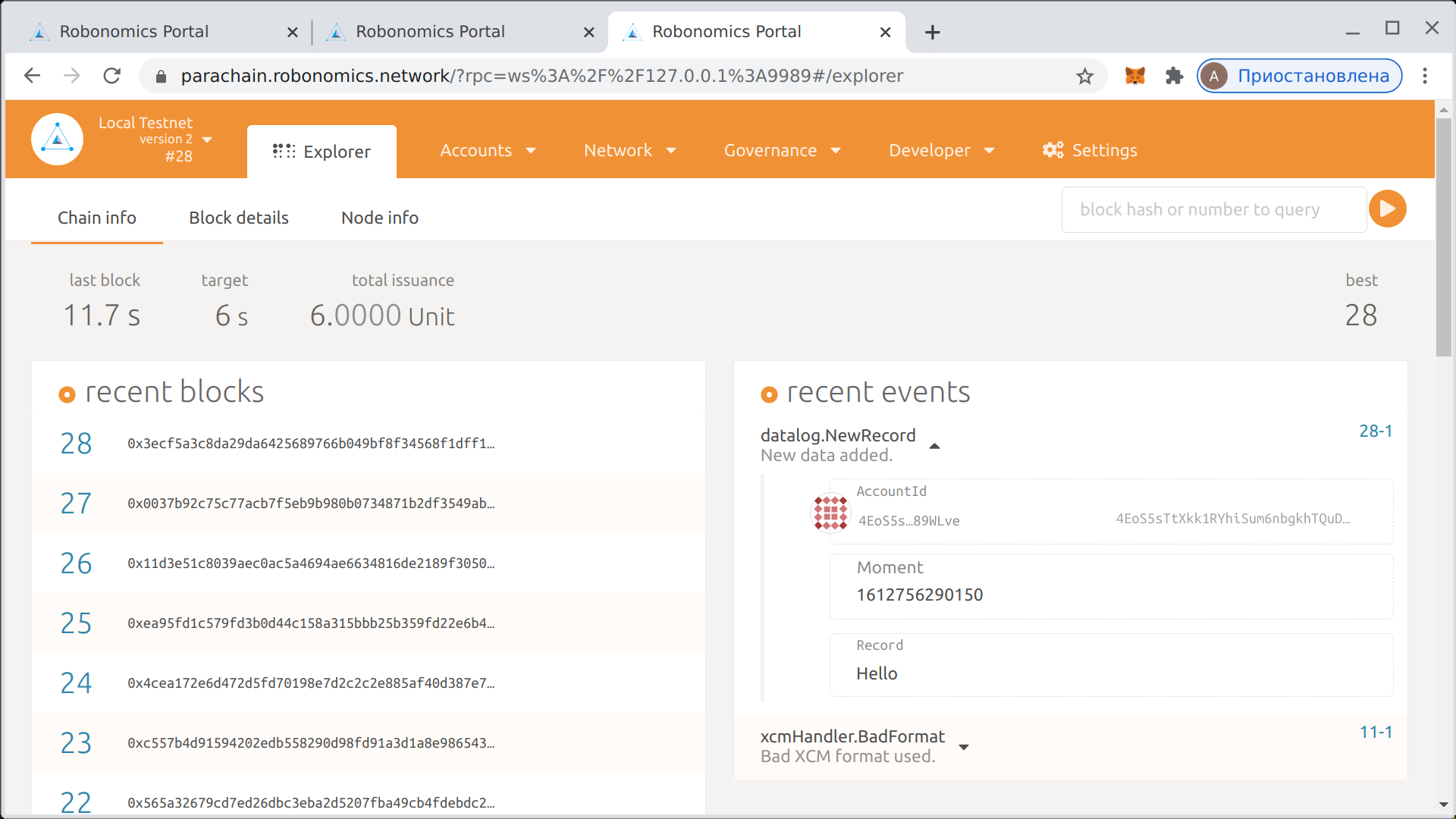Bookmark this page with the star icon

[x=1085, y=76]
